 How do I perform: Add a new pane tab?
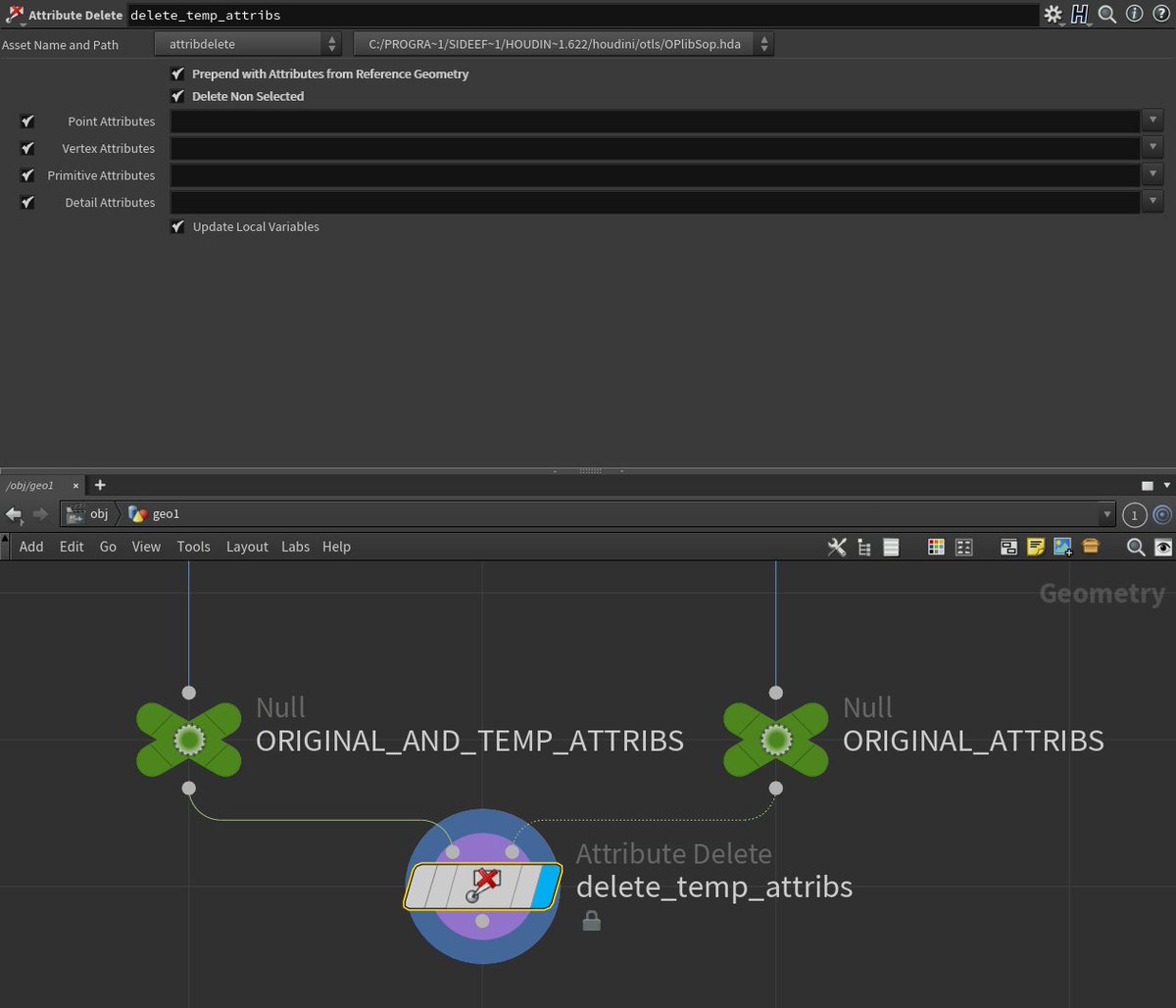click(100, 485)
